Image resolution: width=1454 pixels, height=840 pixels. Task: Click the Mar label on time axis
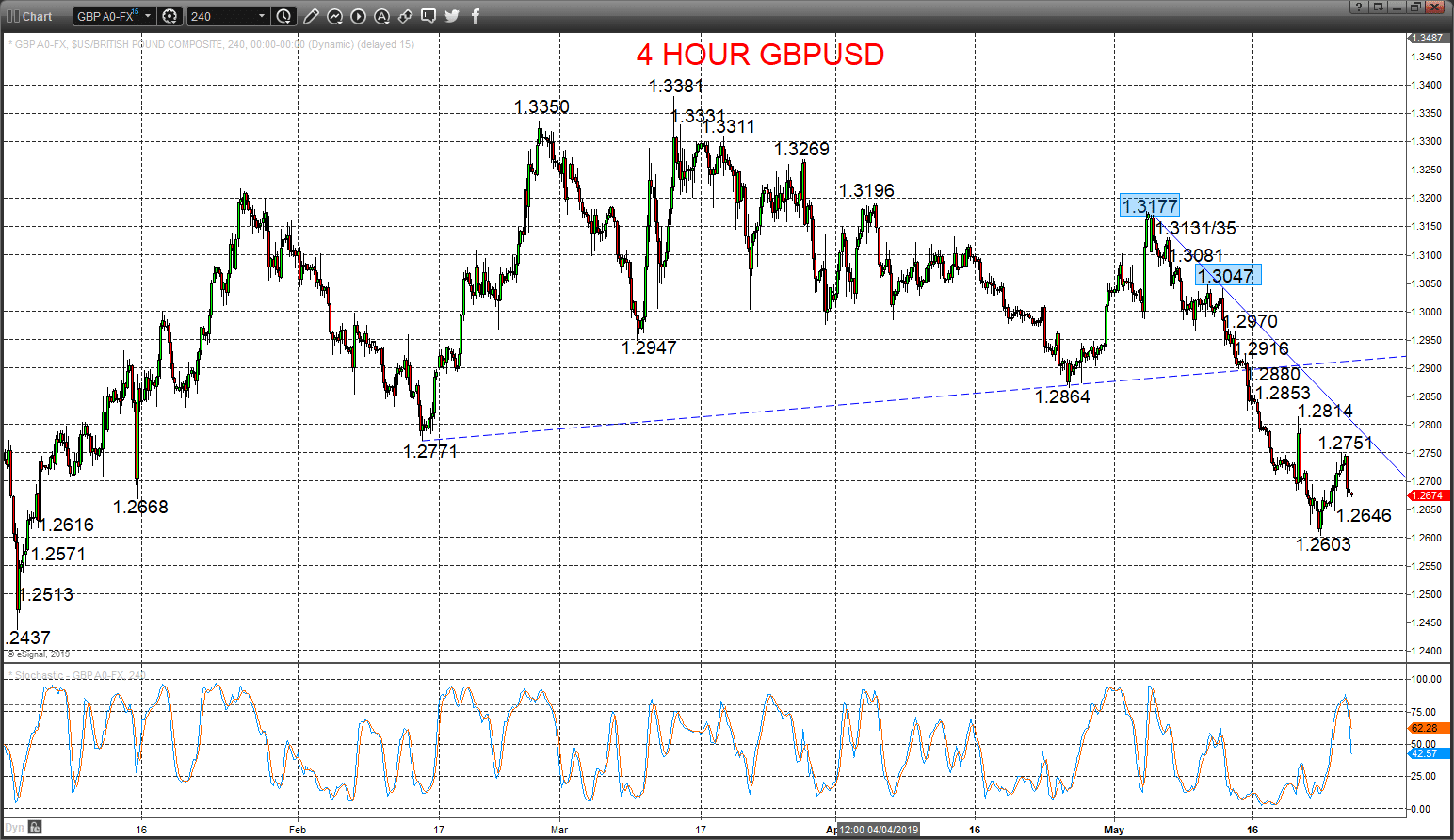[x=559, y=830]
